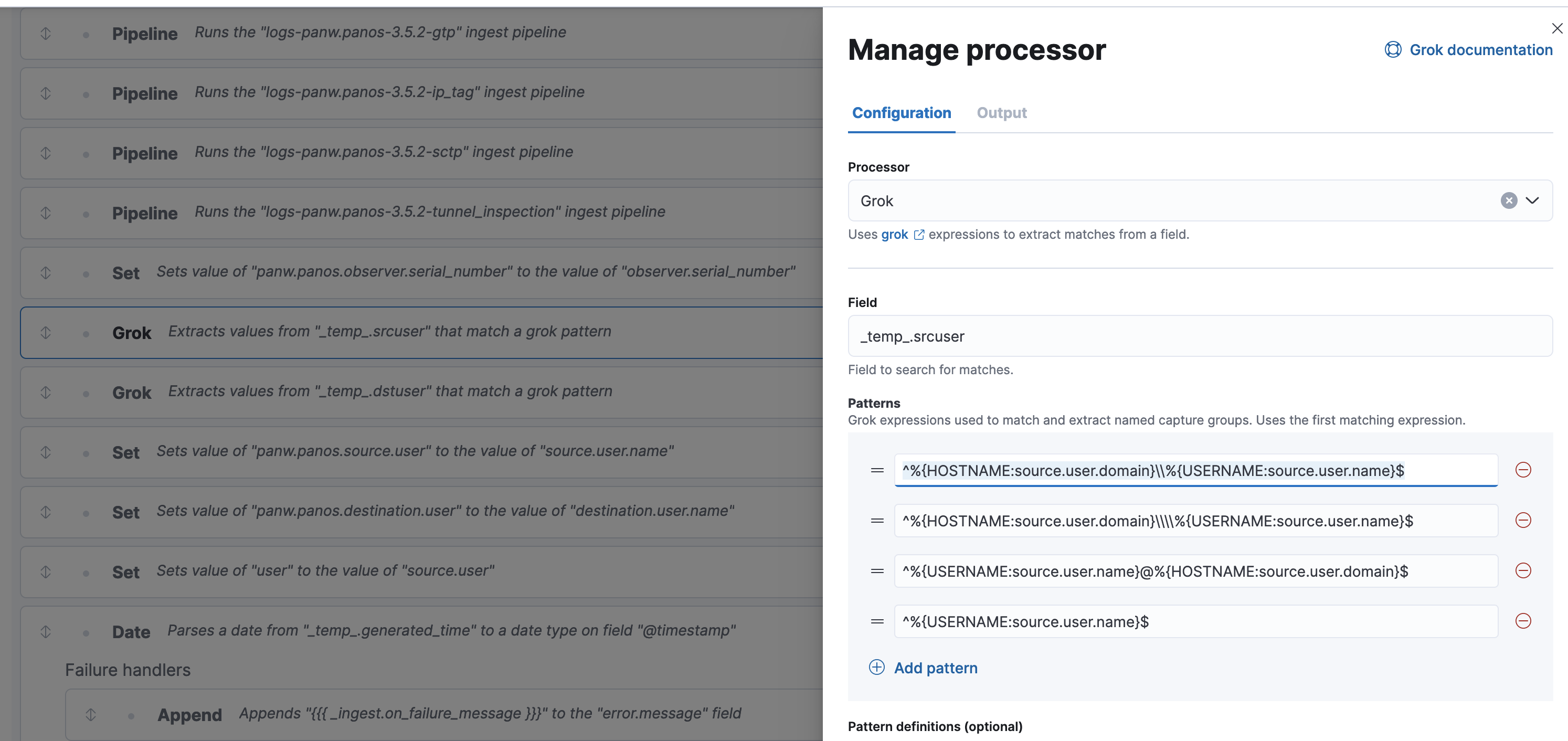1568x741 pixels.
Task: Remove the first grok pattern with minus icon
Action: pos(1522,470)
